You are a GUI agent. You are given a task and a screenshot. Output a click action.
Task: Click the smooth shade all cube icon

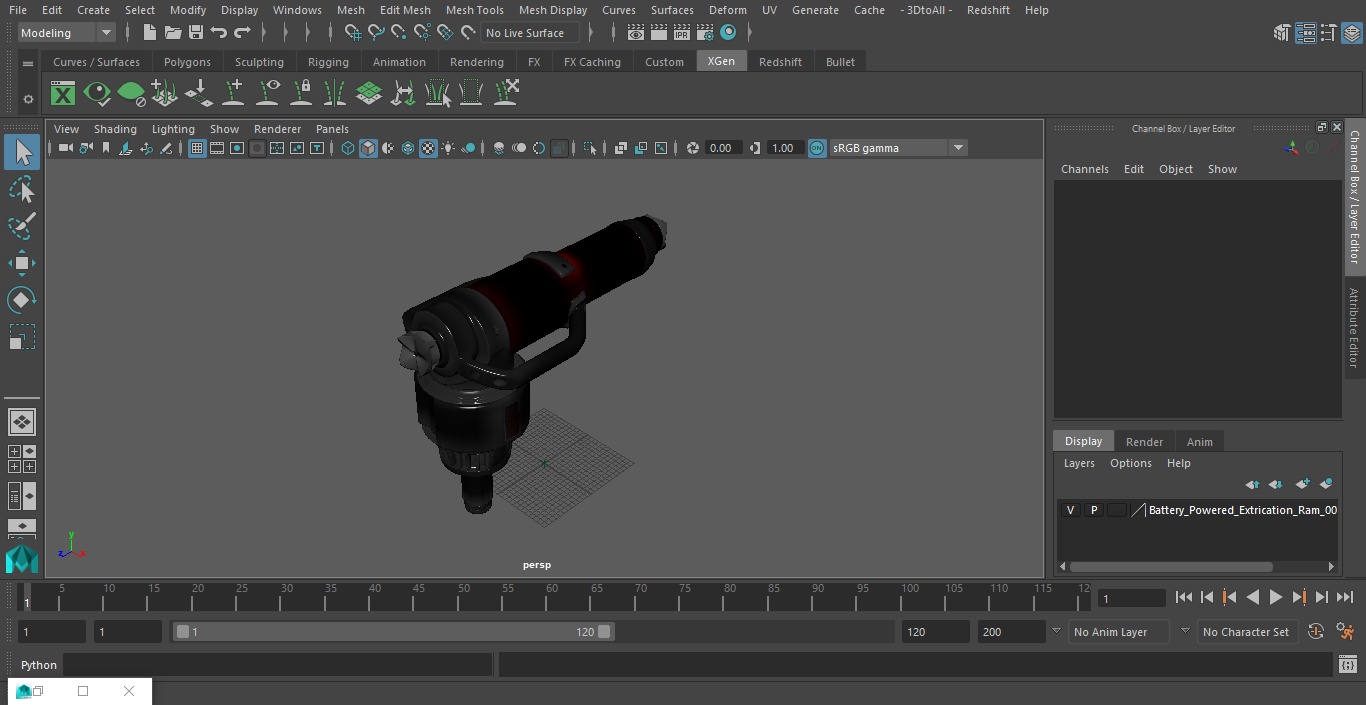368,148
